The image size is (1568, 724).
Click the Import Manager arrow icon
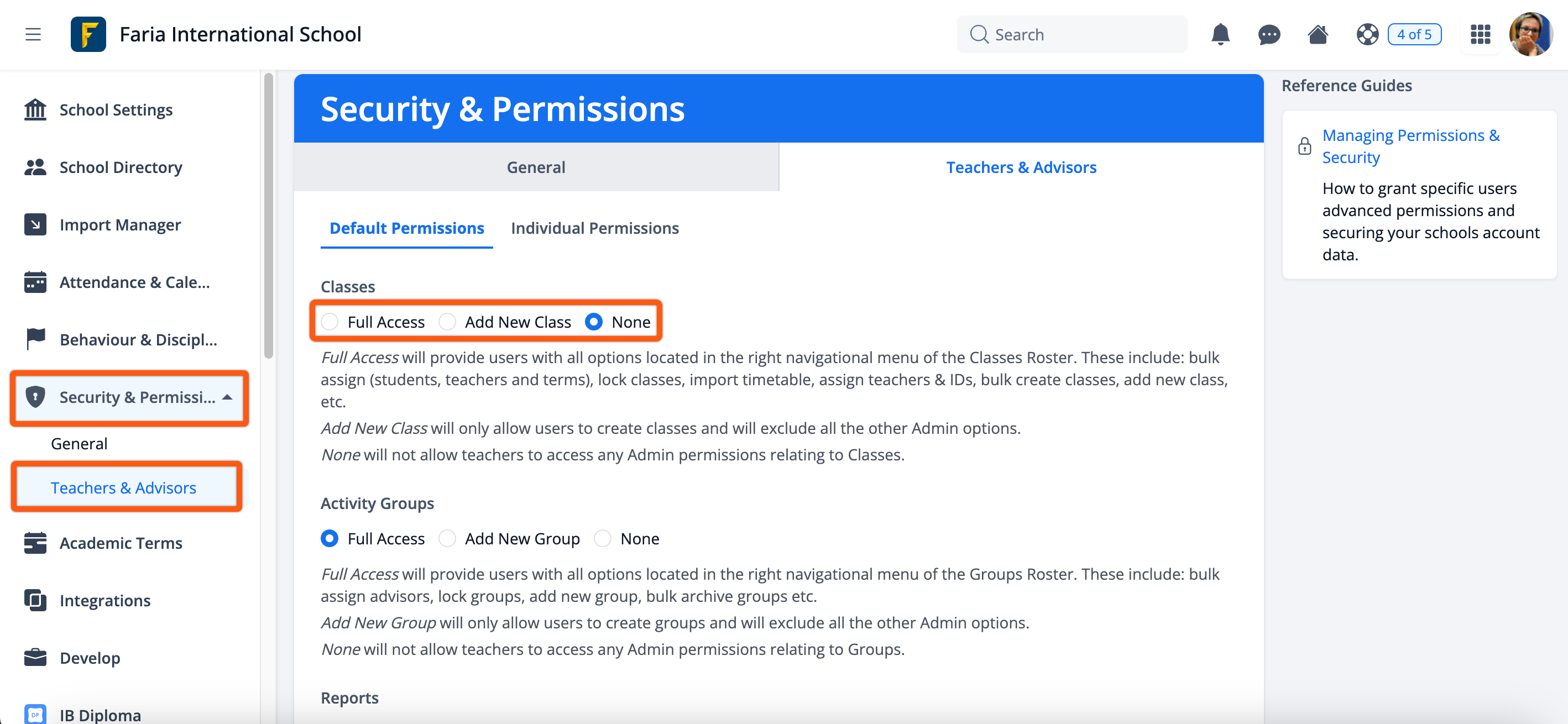35,224
